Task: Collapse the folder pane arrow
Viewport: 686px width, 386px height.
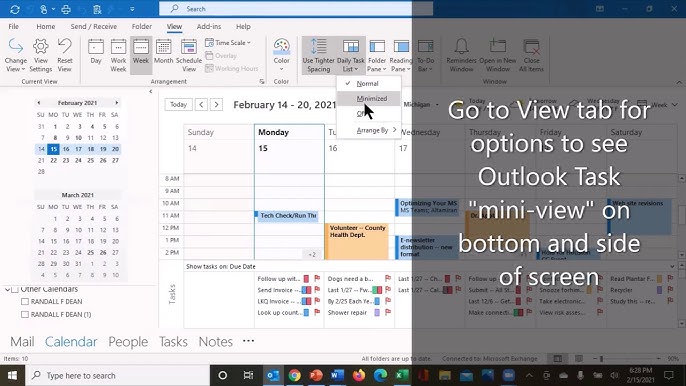Action: point(151,91)
